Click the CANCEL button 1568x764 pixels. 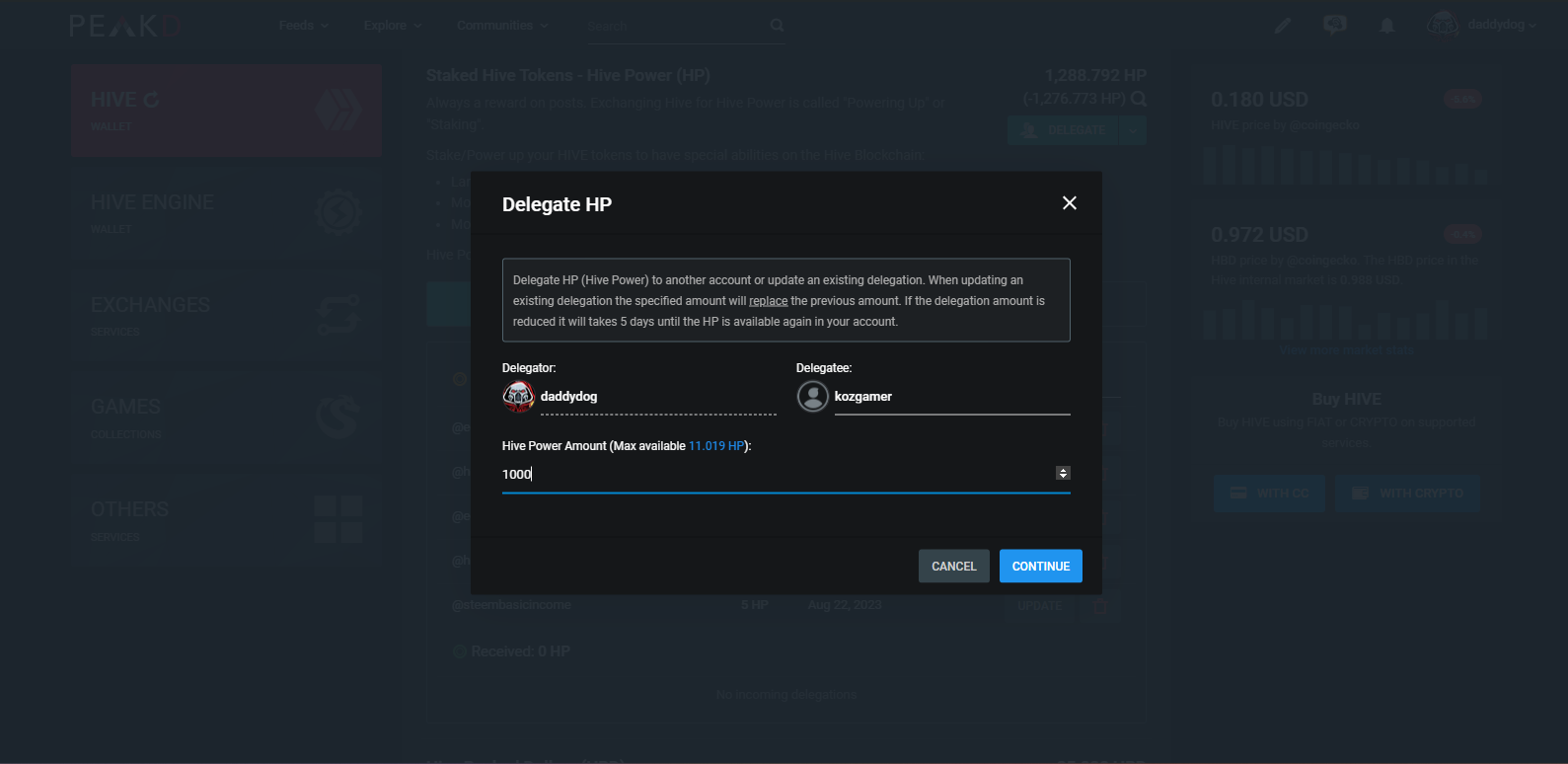click(953, 566)
